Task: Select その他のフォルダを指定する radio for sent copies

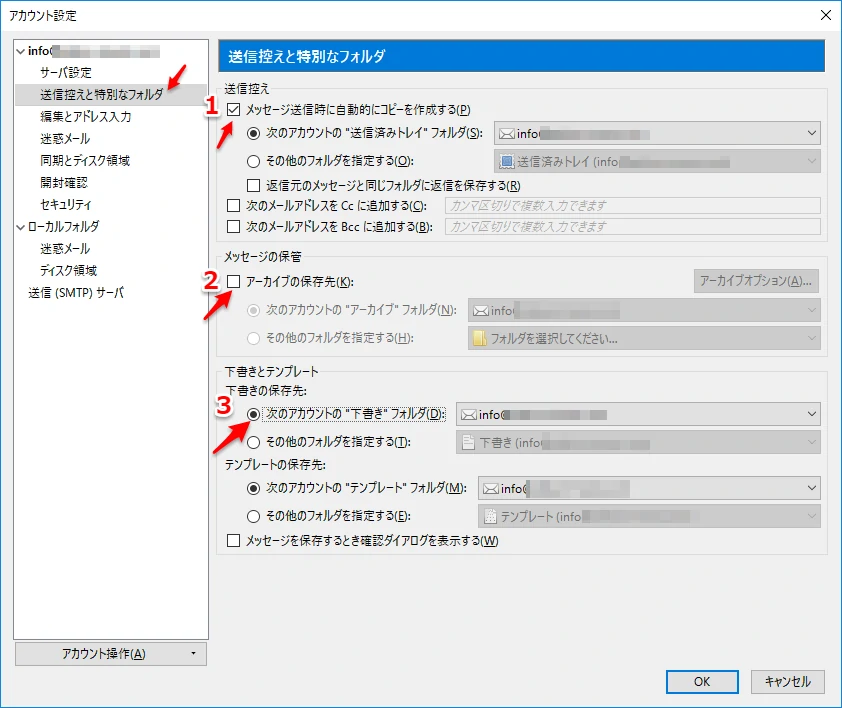Action: tap(254, 160)
